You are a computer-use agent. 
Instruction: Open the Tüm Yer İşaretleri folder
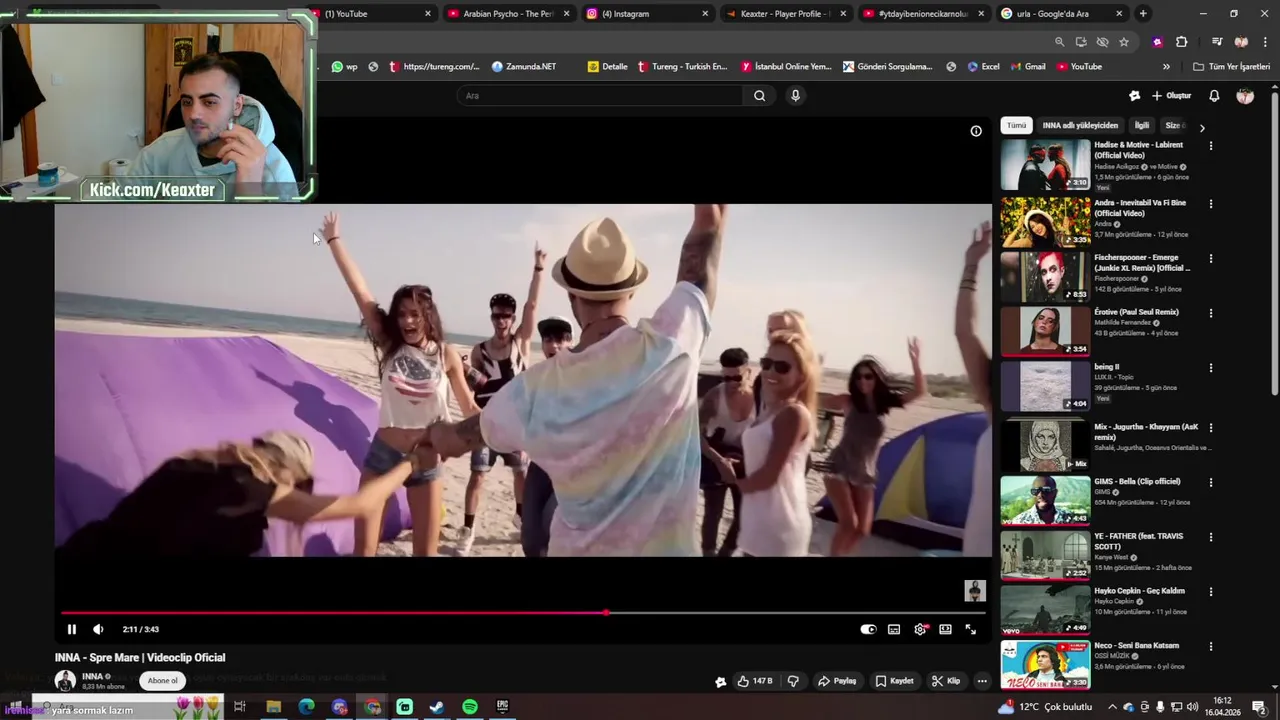pos(1232,67)
